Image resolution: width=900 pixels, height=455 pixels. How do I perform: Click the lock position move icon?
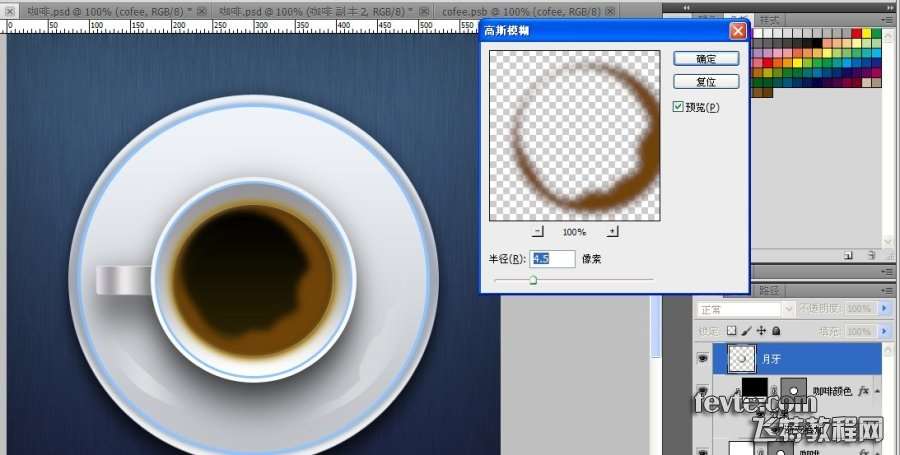[761, 331]
